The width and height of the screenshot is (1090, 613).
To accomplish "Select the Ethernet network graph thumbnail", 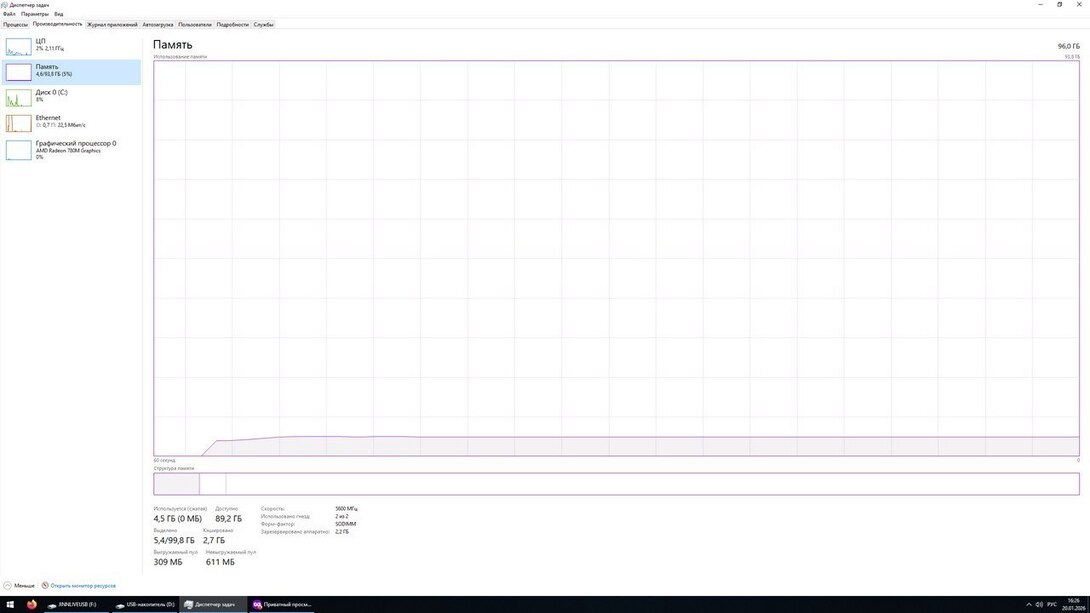I will [19, 123].
